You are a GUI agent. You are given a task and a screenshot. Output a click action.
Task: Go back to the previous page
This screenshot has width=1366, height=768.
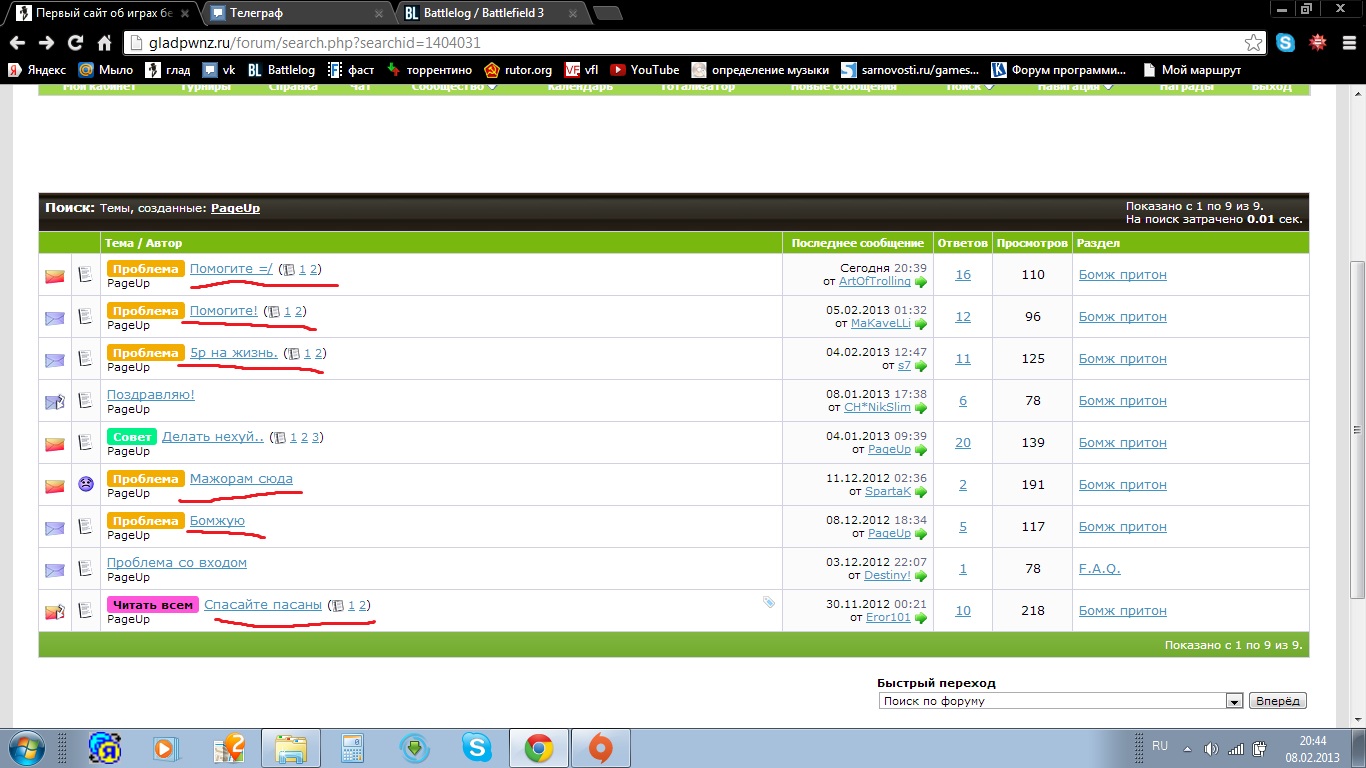click(x=17, y=43)
